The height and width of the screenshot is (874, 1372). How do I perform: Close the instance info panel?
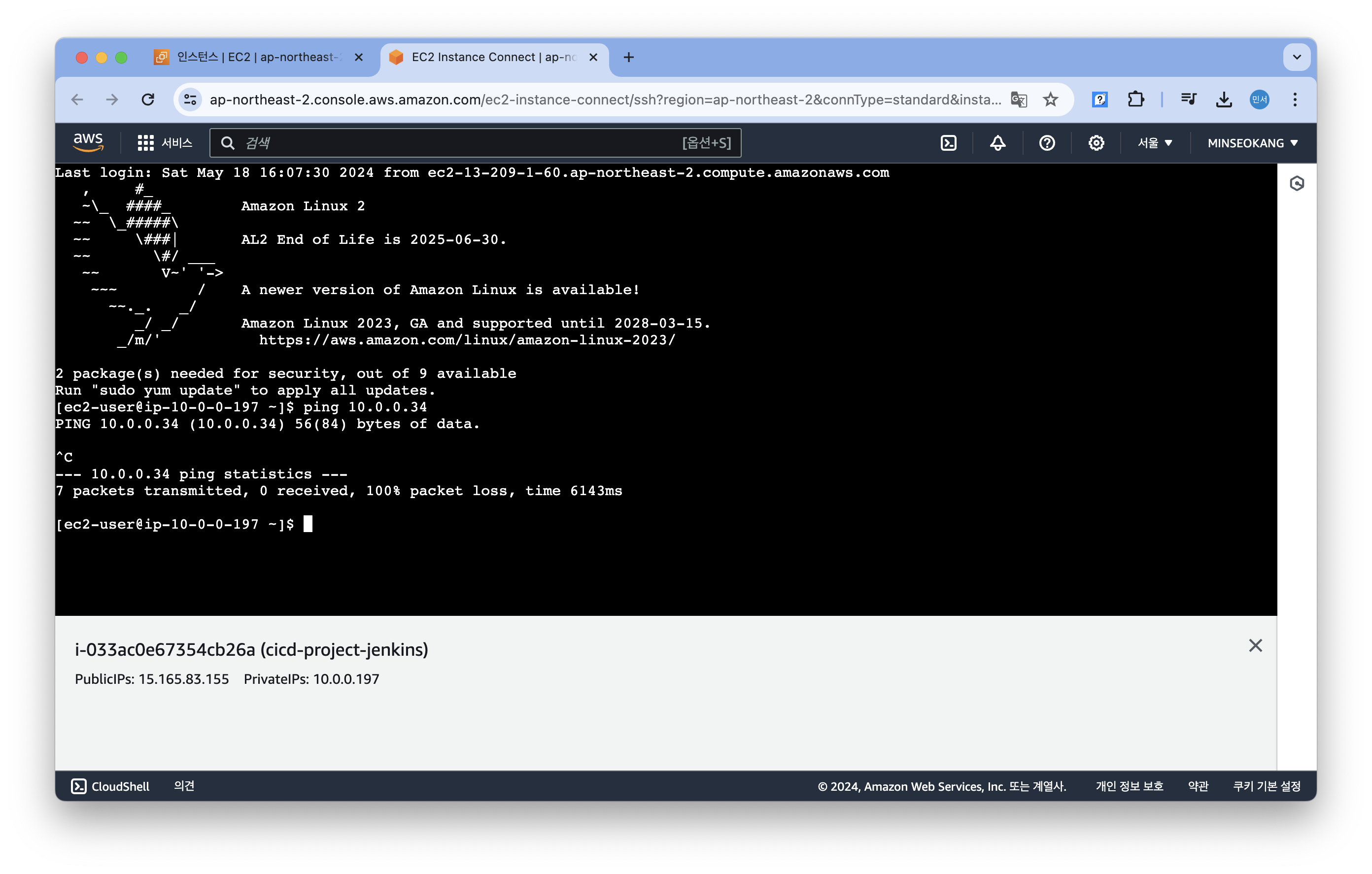coord(1255,645)
